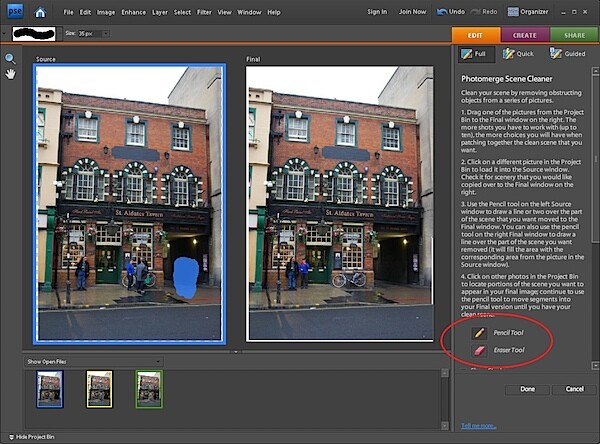Click the brush stroke preview swatch
Screen dimensions: 600x444
pos(34,34)
